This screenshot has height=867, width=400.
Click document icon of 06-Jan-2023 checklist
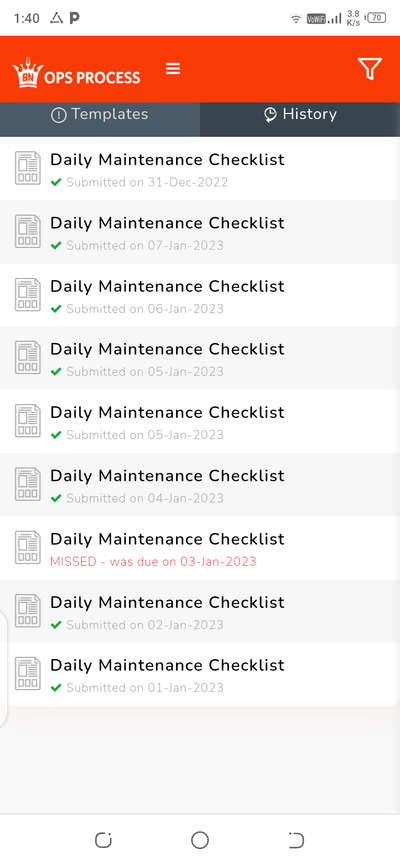(x=28, y=295)
